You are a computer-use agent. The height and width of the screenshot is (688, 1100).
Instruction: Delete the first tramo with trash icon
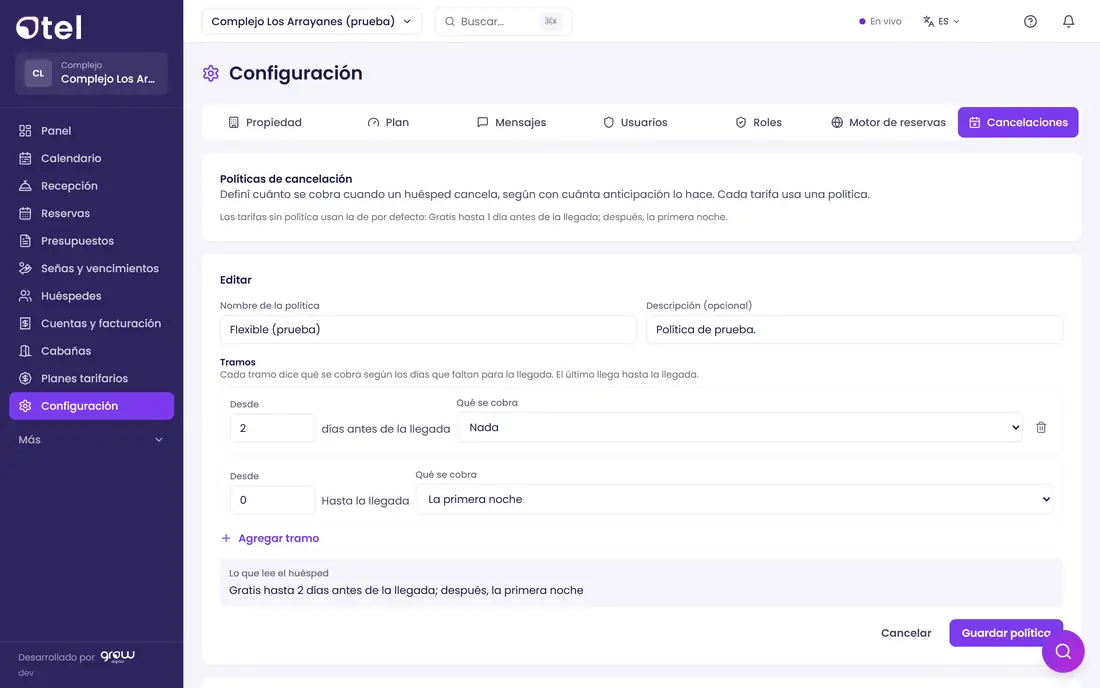tap(1041, 427)
